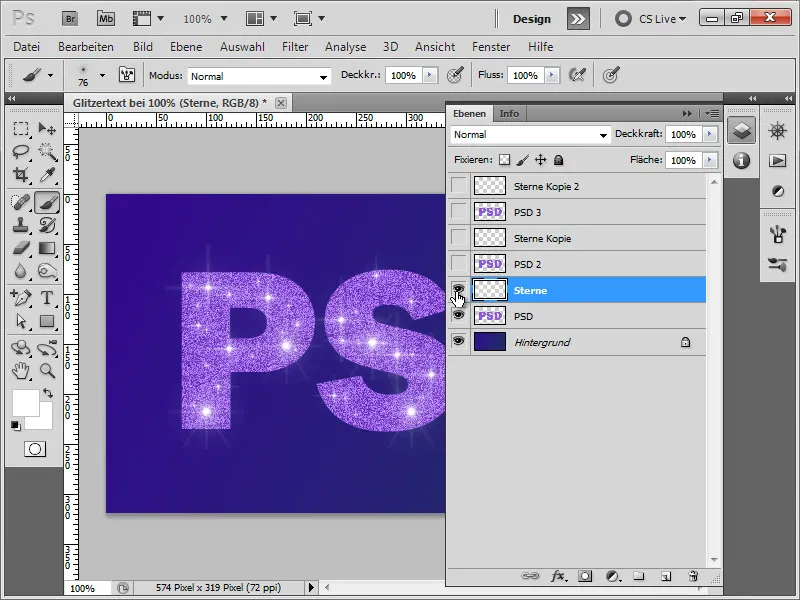Select the Magic Wand tool

pos(47,152)
